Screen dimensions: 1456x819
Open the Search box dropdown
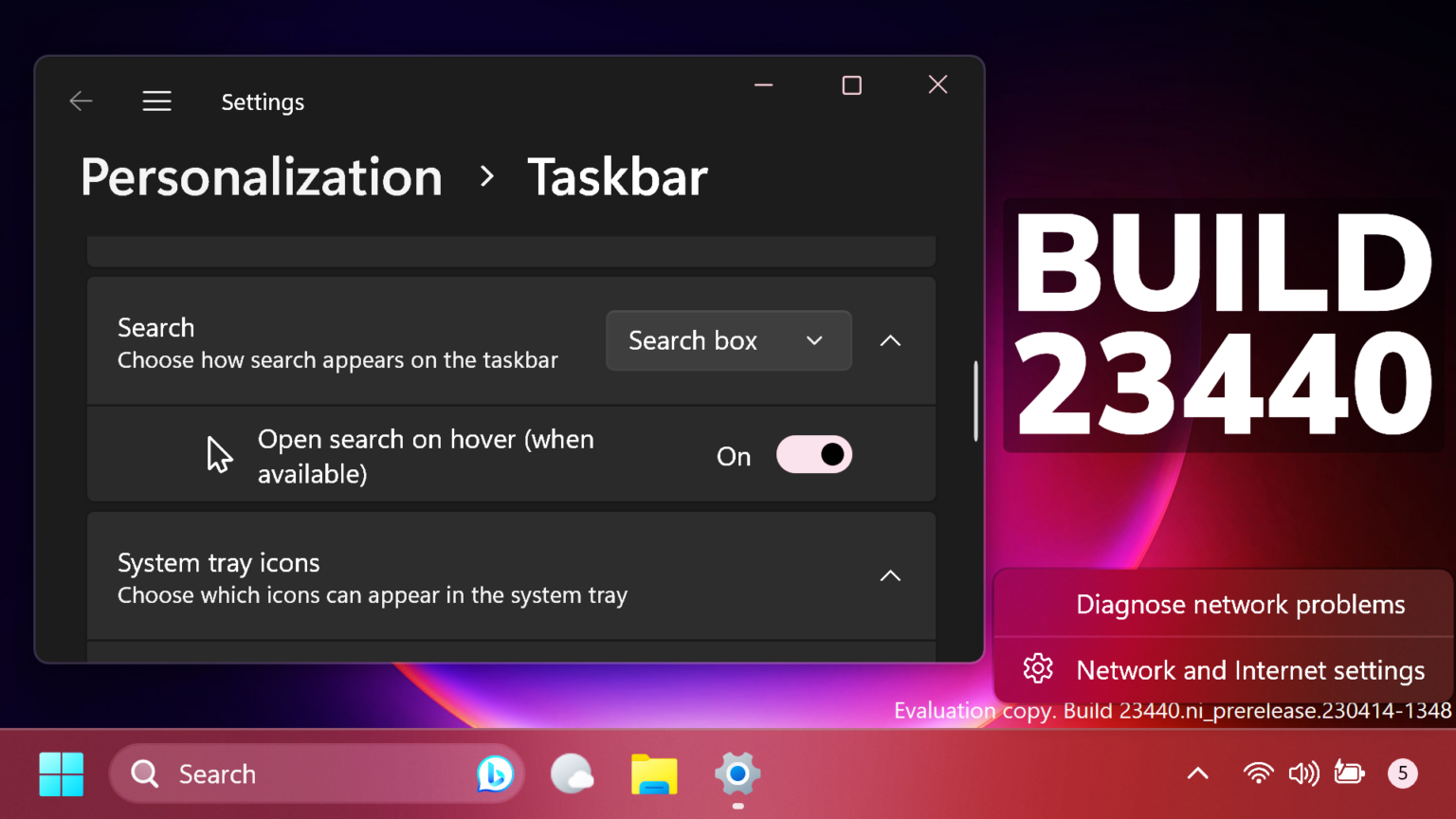(x=728, y=340)
